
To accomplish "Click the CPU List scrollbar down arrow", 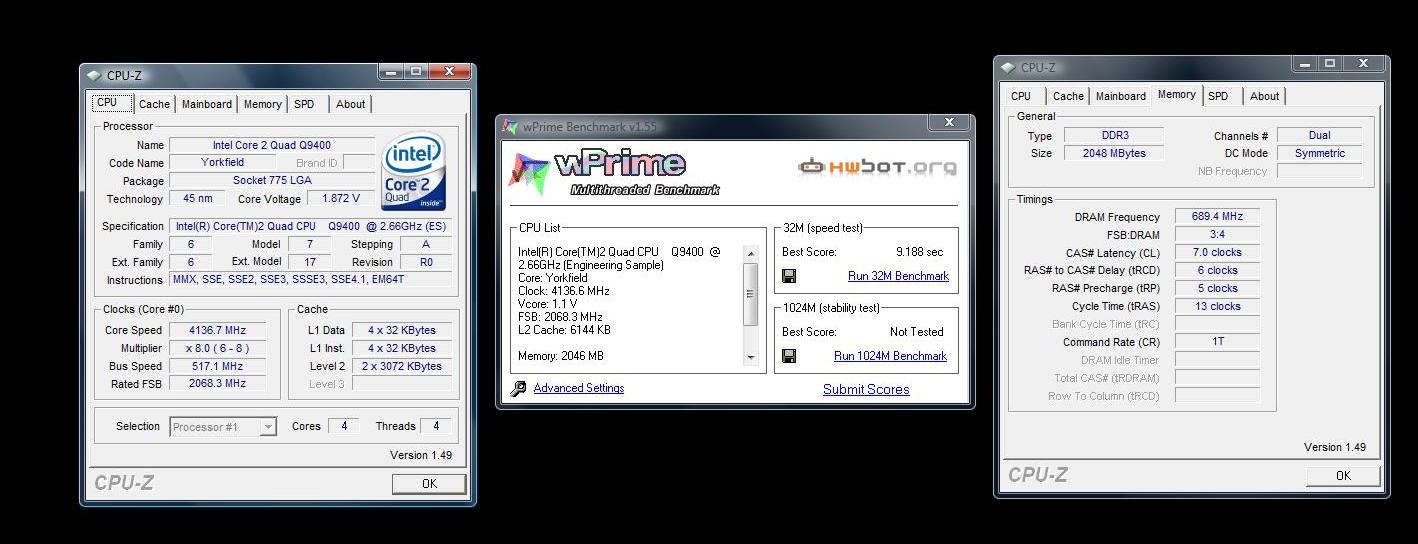I will 751,357.
